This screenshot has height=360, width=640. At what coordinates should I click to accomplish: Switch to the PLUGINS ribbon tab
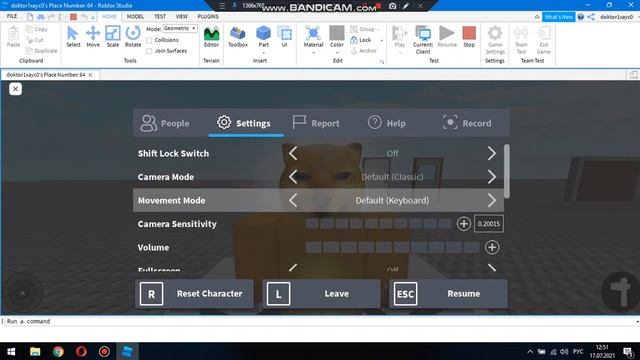click(208, 16)
